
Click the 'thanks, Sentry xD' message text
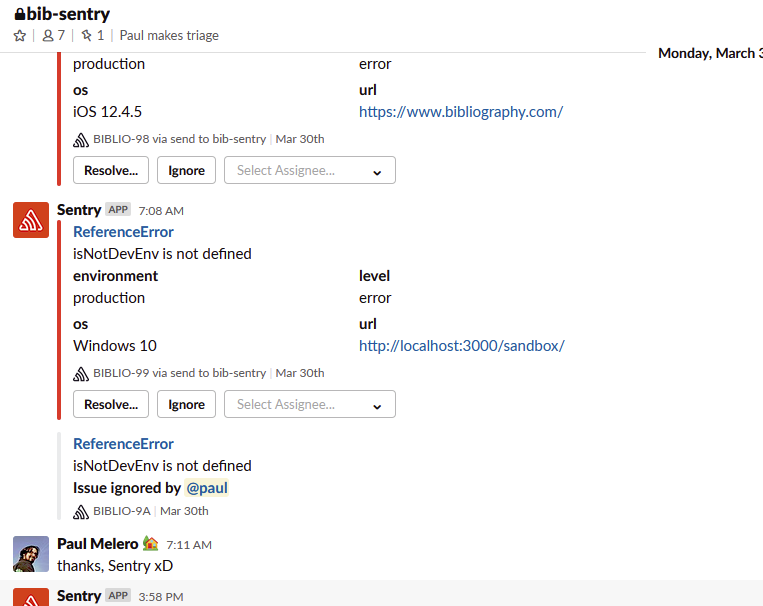click(x=115, y=566)
